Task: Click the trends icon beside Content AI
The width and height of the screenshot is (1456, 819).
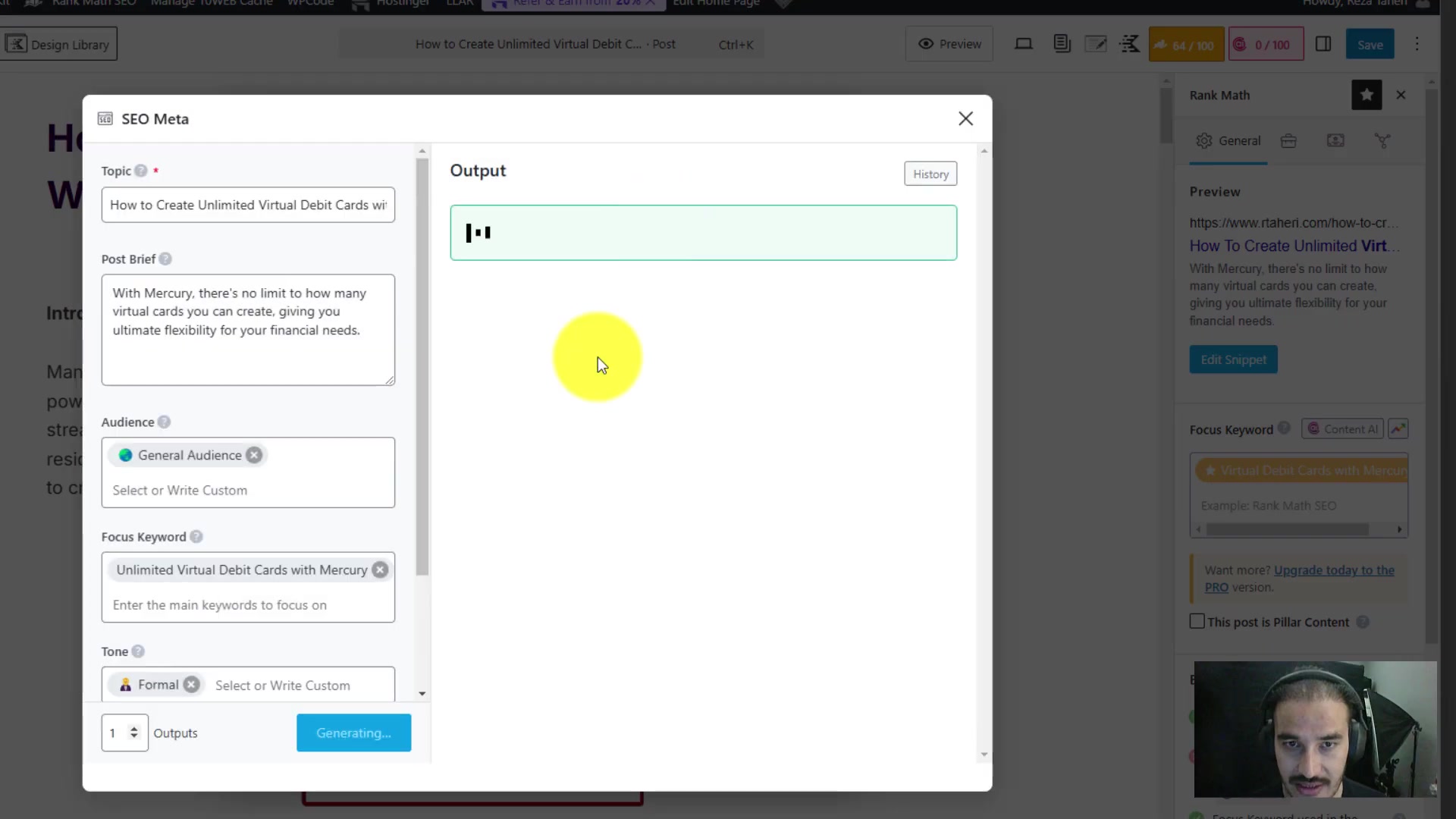Action: (x=1398, y=429)
